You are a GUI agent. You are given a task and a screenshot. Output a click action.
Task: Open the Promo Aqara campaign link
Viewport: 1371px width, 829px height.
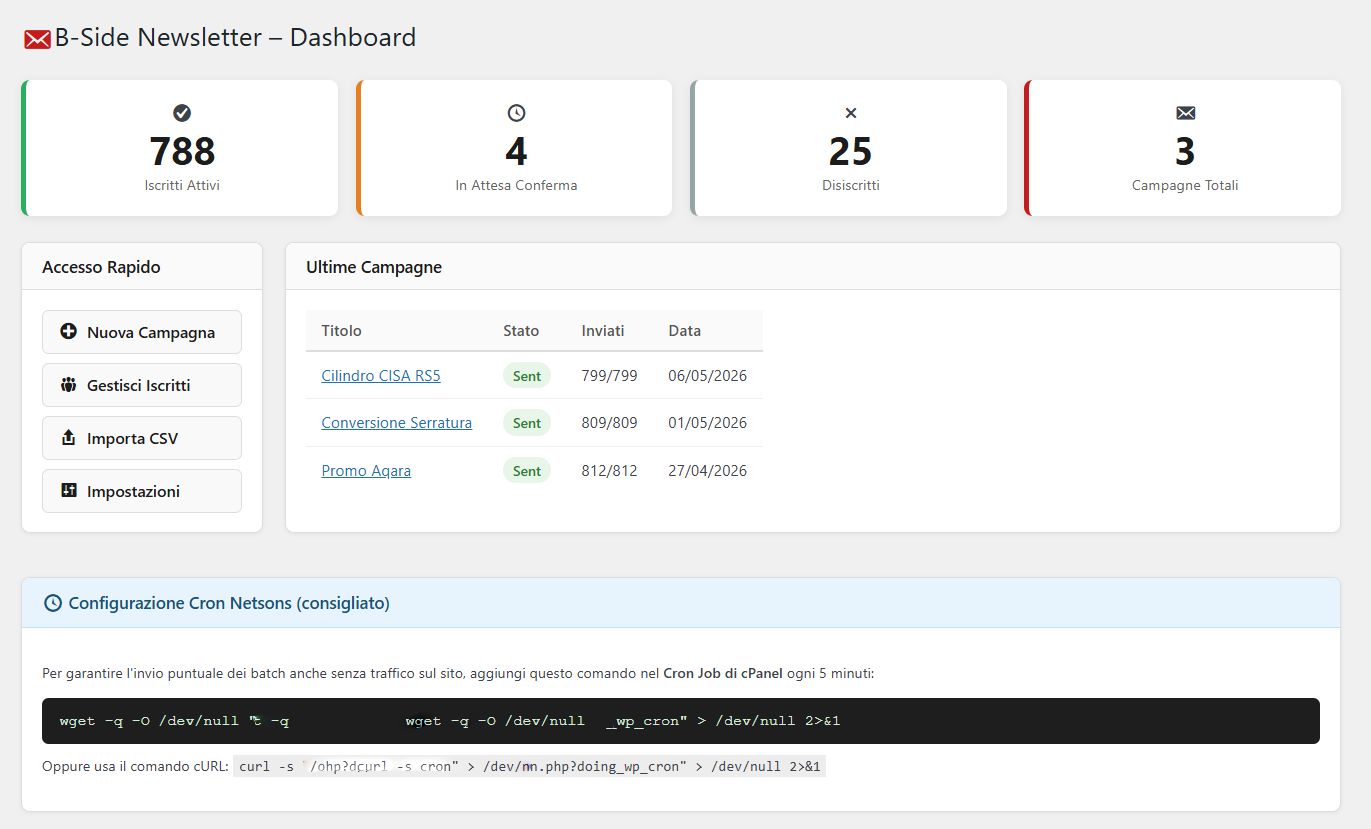[366, 470]
